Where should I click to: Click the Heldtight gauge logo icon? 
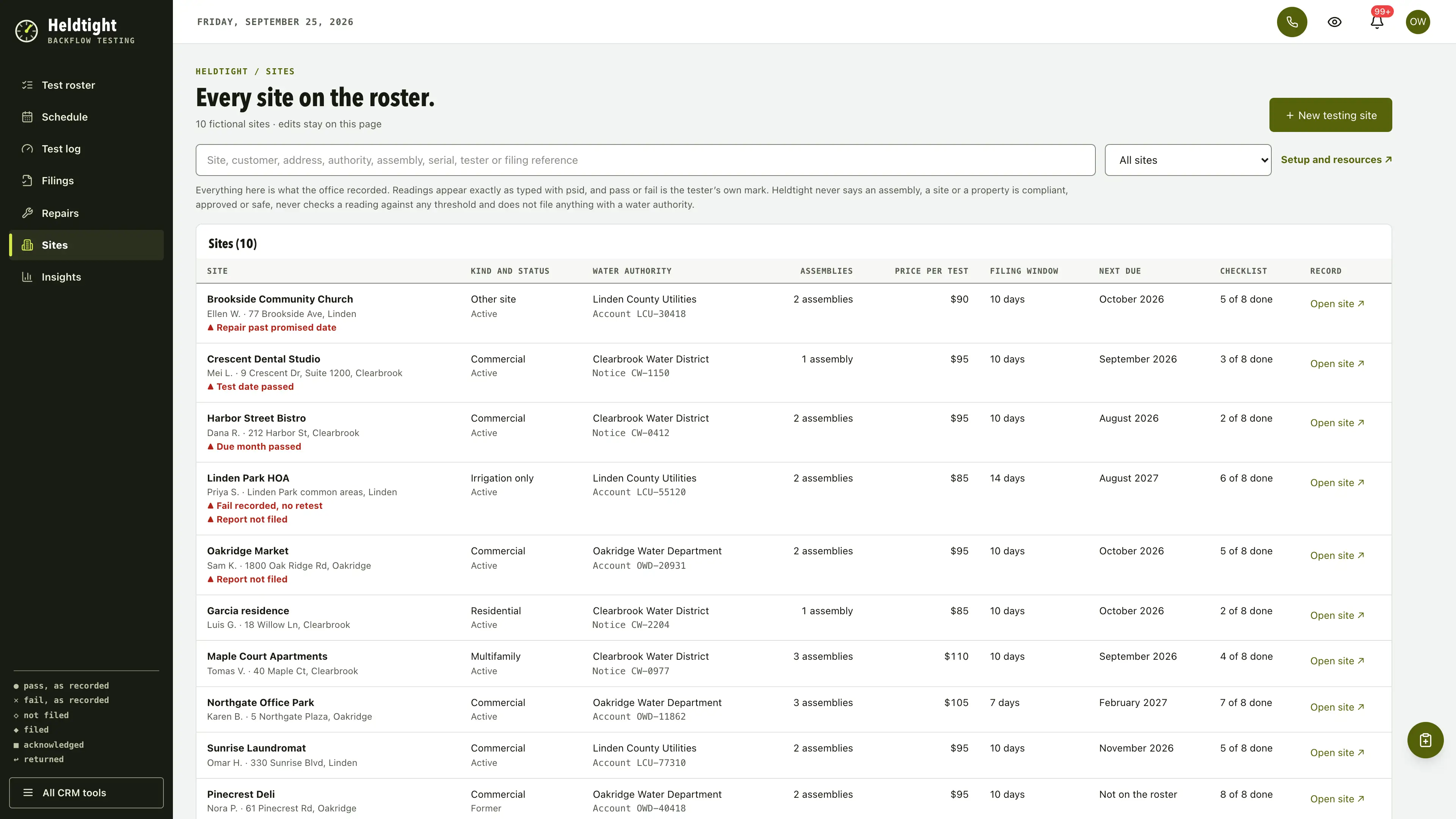click(x=27, y=31)
